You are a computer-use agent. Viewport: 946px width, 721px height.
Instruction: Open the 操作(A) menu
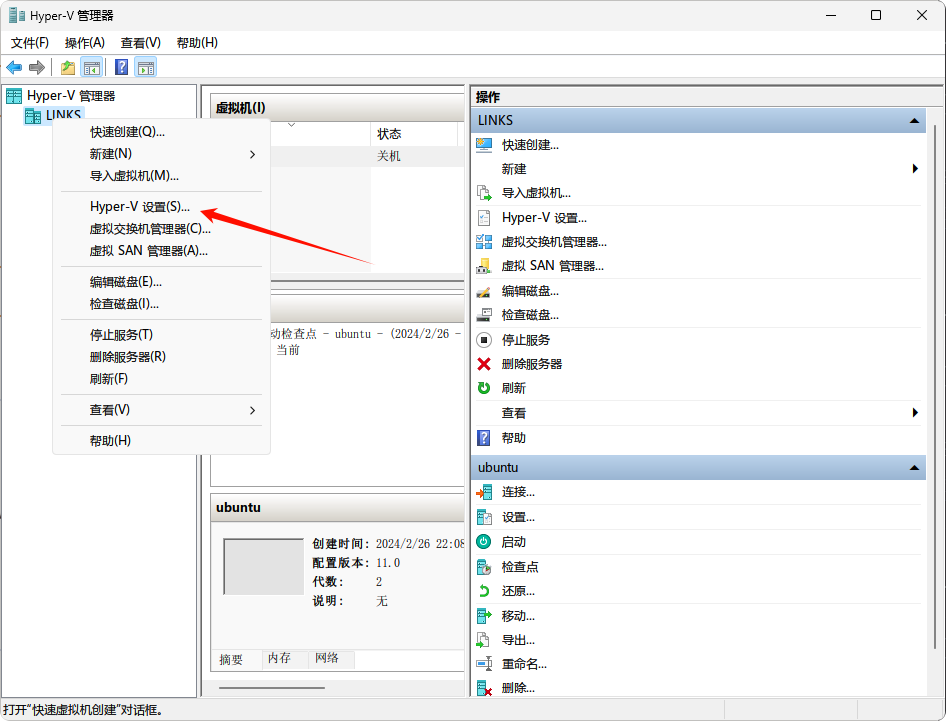pos(84,43)
